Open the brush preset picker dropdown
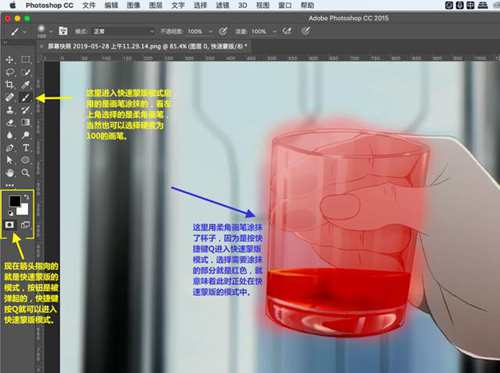500x373 pixels. pyautogui.click(x=51, y=31)
